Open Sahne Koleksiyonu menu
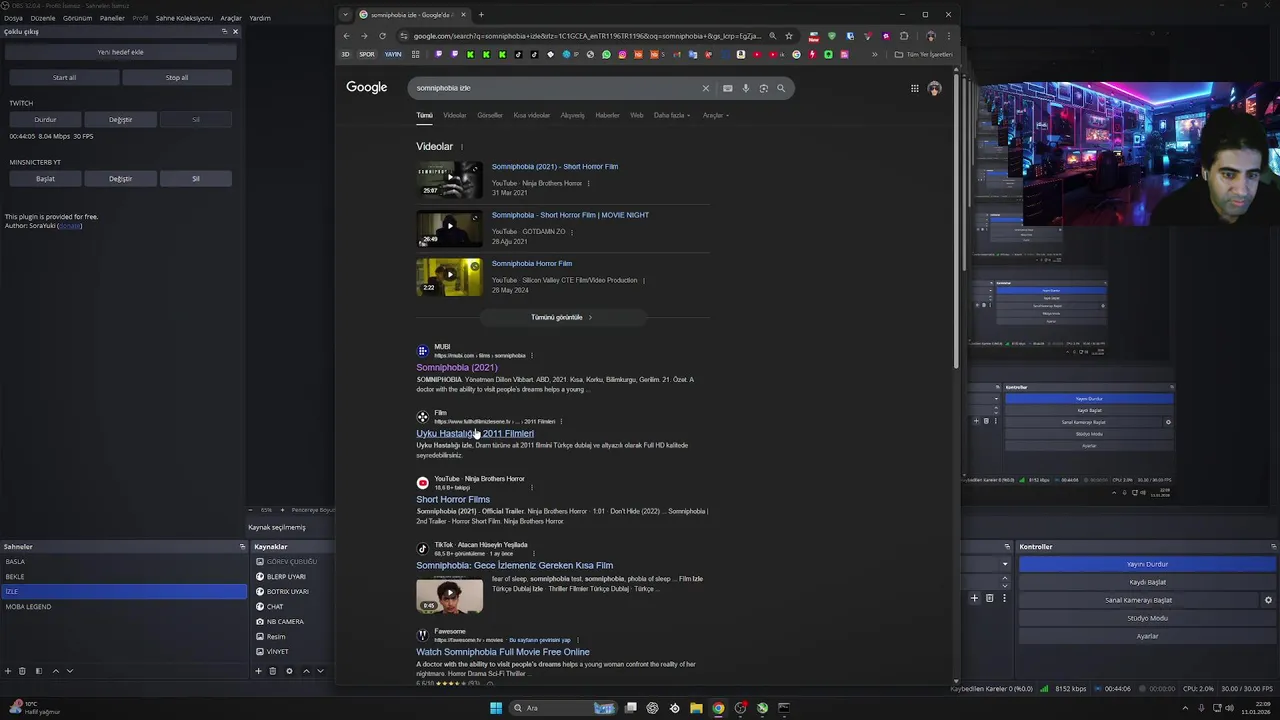This screenshot has height=720, width=1280. (184, 18)
